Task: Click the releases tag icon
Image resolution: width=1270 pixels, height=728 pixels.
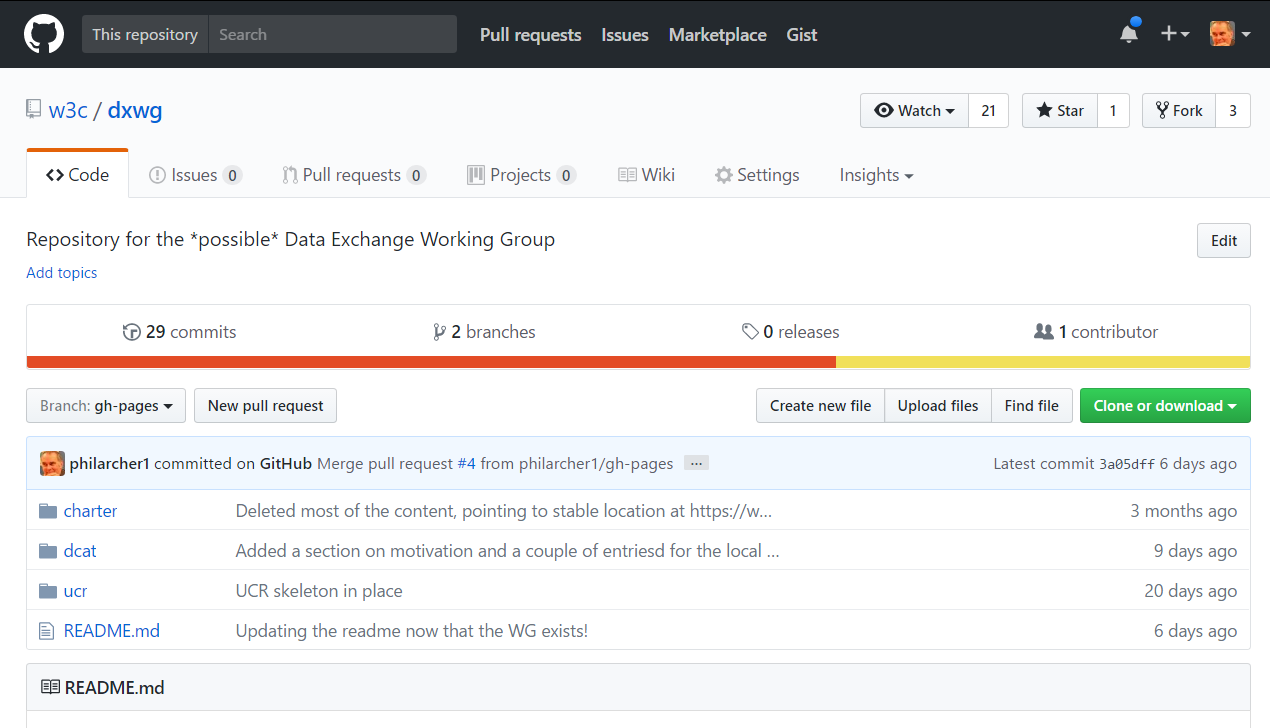Action: [750, 332]
